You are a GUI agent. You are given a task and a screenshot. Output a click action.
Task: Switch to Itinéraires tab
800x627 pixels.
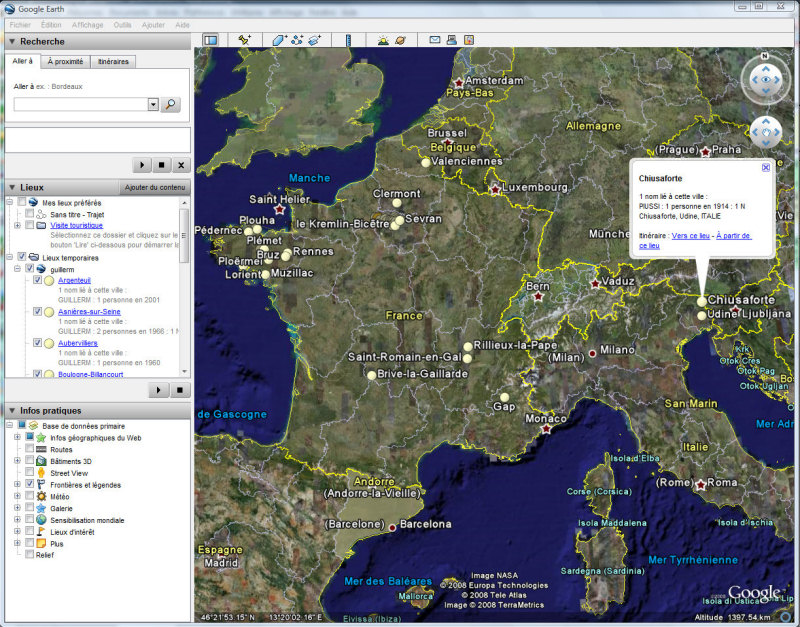[x=113, y=62]
